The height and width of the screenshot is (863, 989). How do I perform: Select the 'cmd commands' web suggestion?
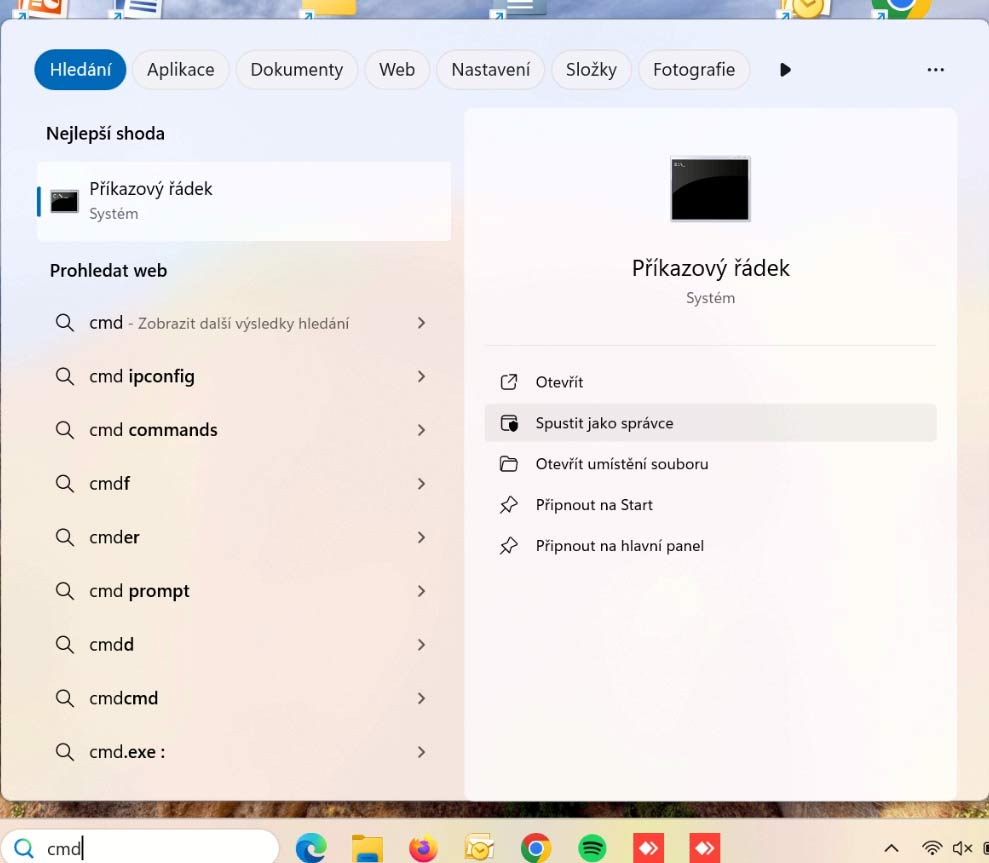point(244,430)
